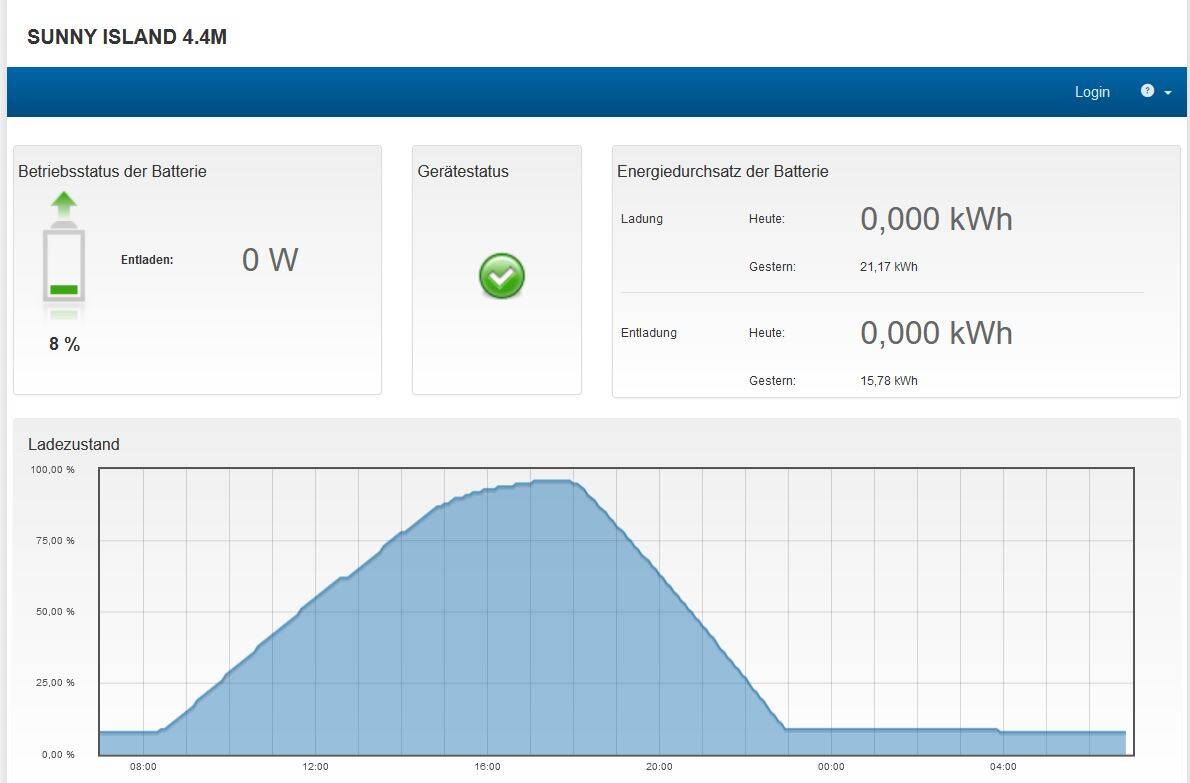Click the Gerätestatus panel heading
This screenshot has width=1190, height=783.
[463, 171]
